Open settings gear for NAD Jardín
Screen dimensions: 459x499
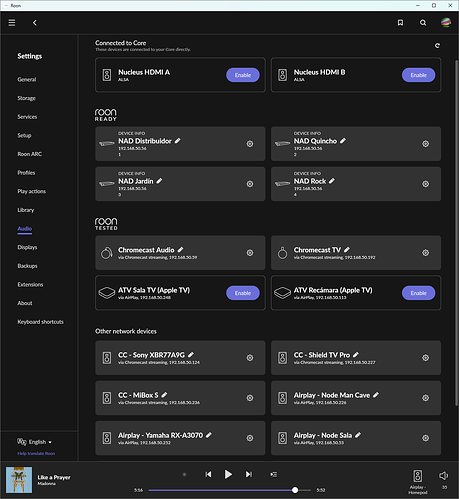250,184
